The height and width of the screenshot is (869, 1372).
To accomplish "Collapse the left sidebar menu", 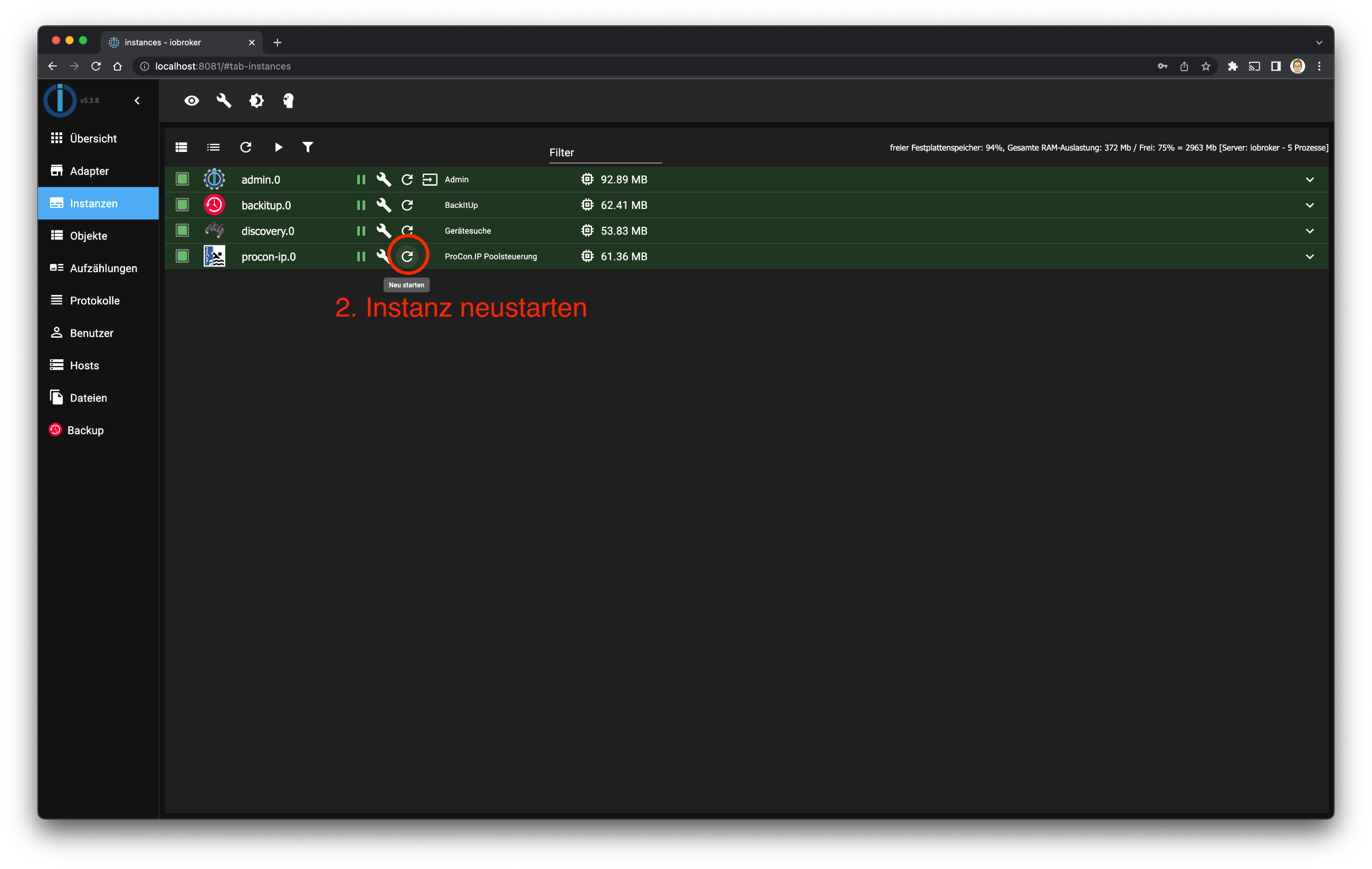I will pyautogui.click(x=137, y=101).
